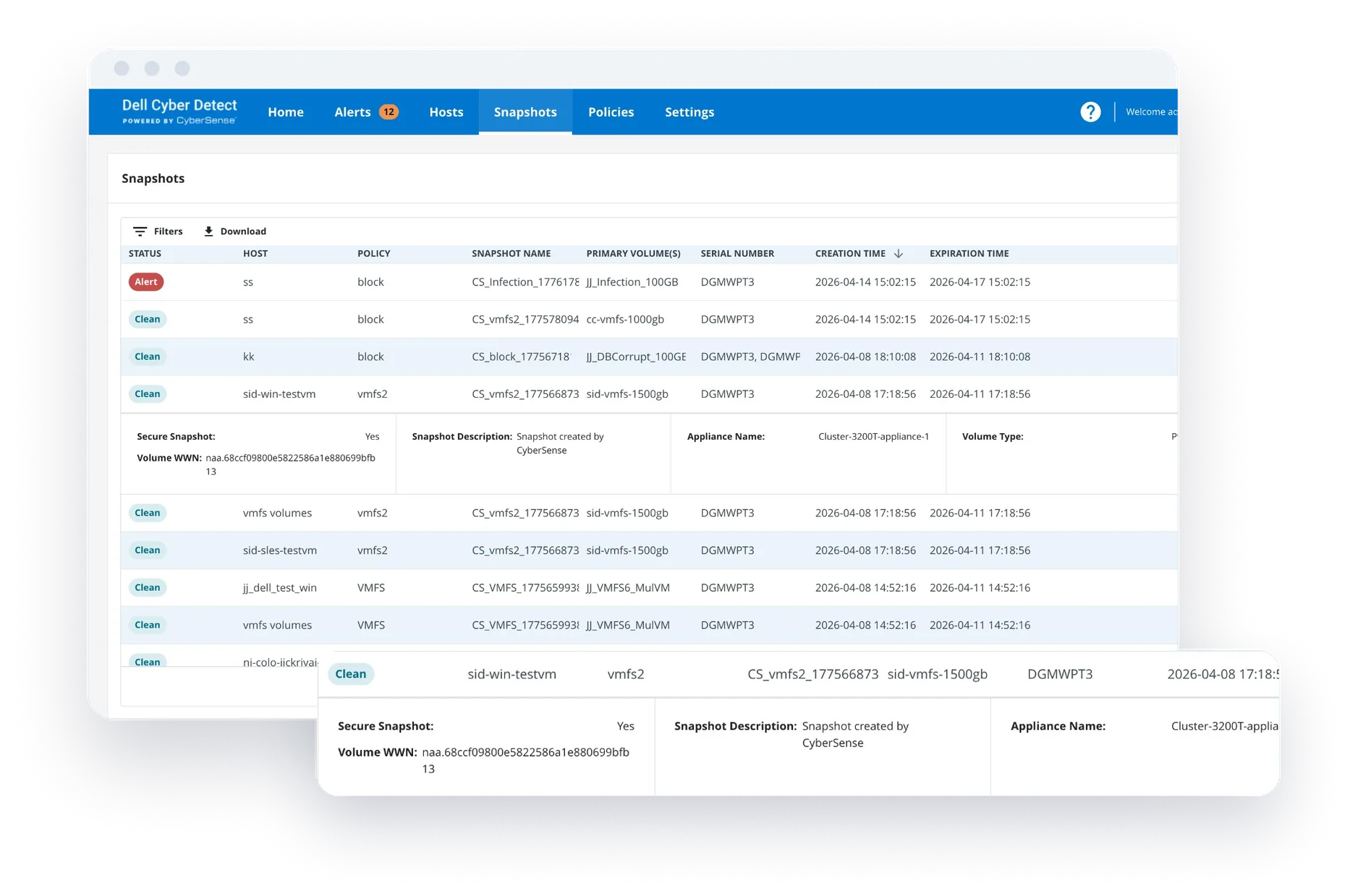
Task: Click Clean badge in zoomed detail callout
Action: click(351, 674)
